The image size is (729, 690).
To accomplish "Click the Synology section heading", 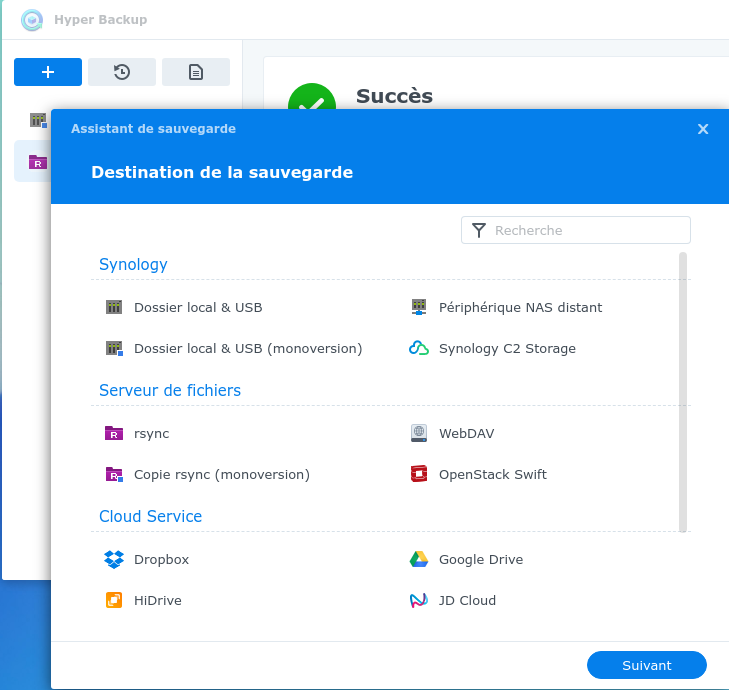I will coord(133,264).
